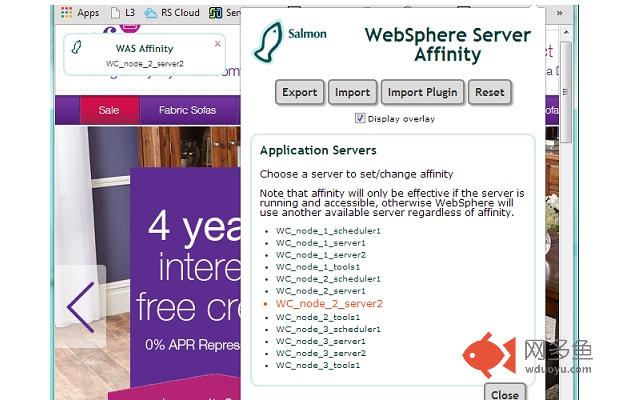This screenshot has width=640, height=400.
Task: Reset the server affinity settings
Action: point(489,92)
